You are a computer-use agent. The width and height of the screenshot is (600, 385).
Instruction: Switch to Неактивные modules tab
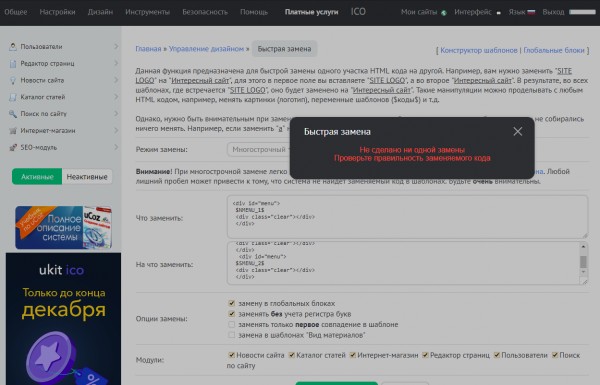(x=87, y=176)
